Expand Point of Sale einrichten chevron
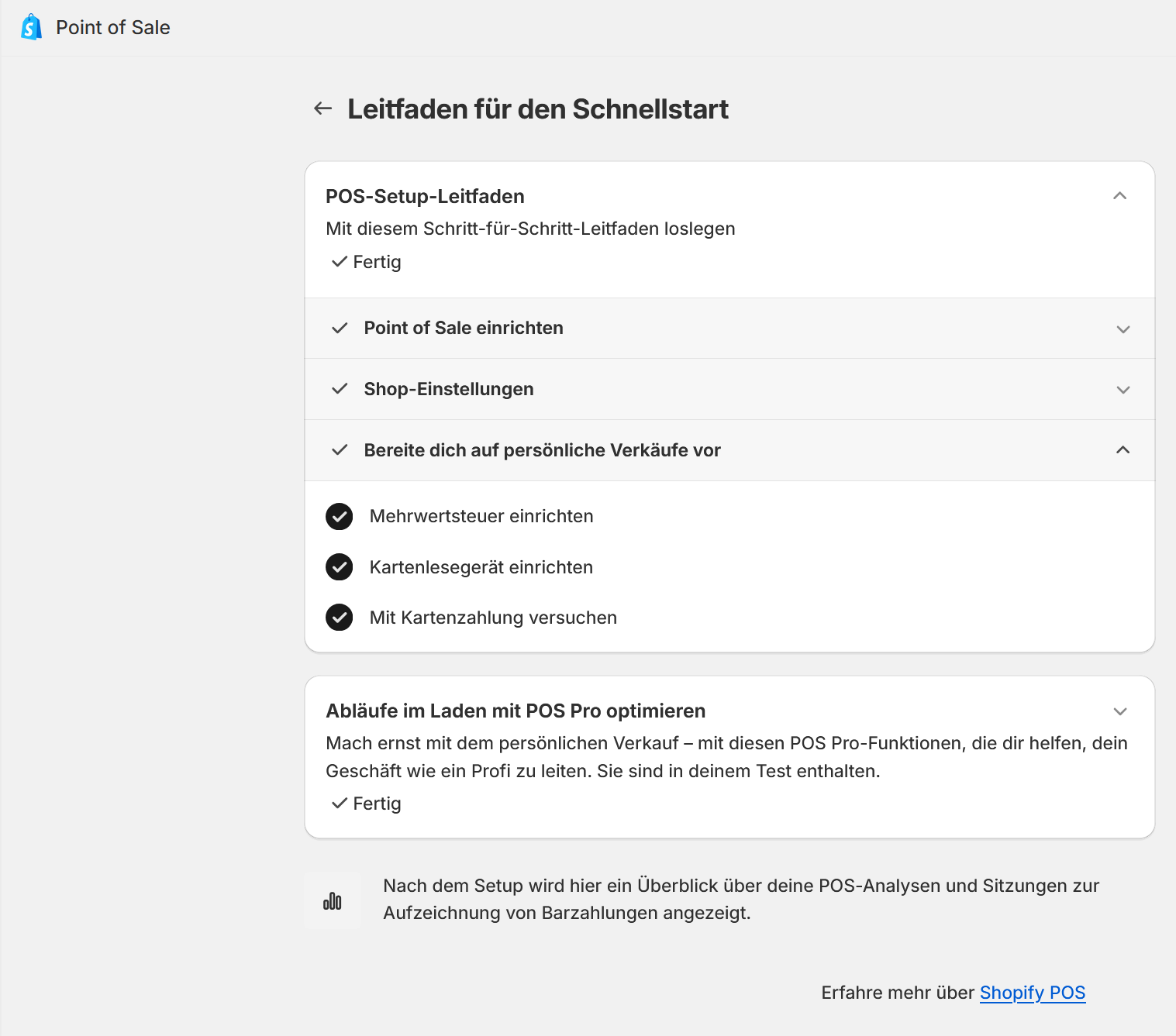The height and width of the screenshot is (1036, 1176). click(1123, 329)
